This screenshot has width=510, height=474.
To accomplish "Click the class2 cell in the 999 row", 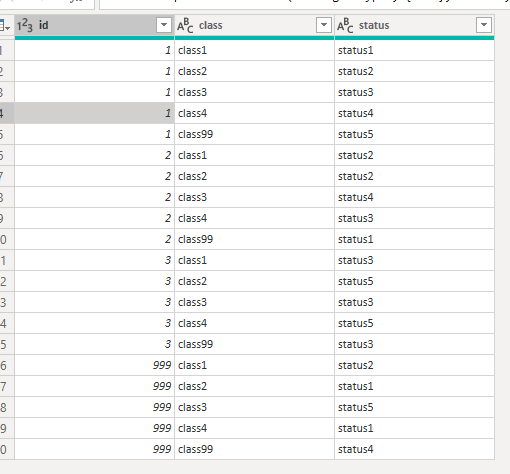I will (254, 386).
